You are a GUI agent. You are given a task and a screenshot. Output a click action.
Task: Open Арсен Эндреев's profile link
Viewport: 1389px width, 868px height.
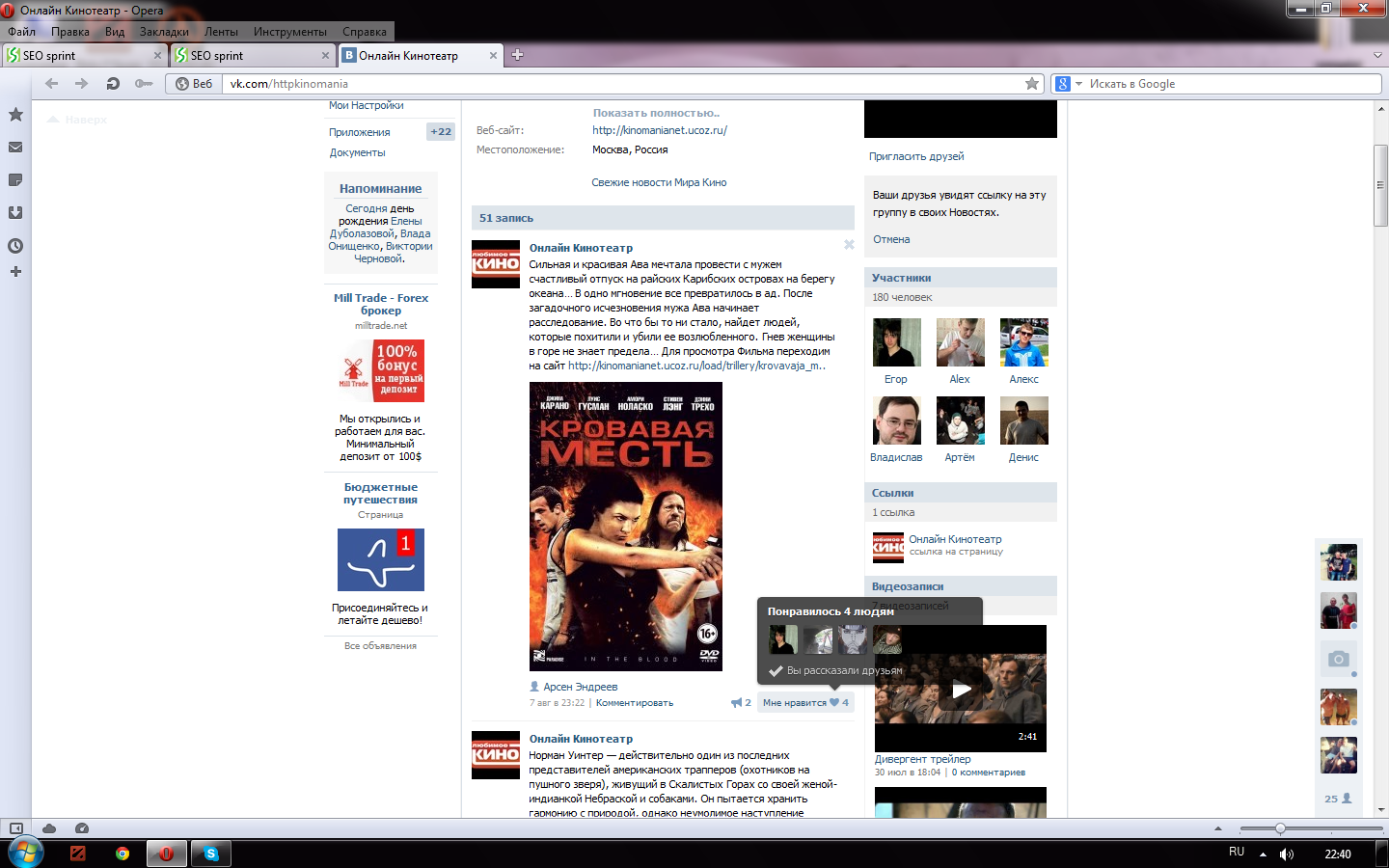coord(581,687)
